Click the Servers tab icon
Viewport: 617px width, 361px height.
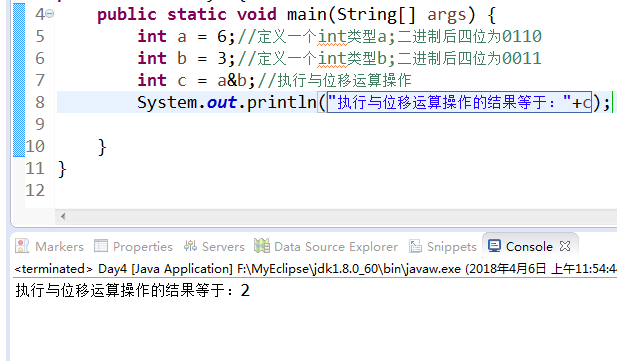click(x=190, y=246)
